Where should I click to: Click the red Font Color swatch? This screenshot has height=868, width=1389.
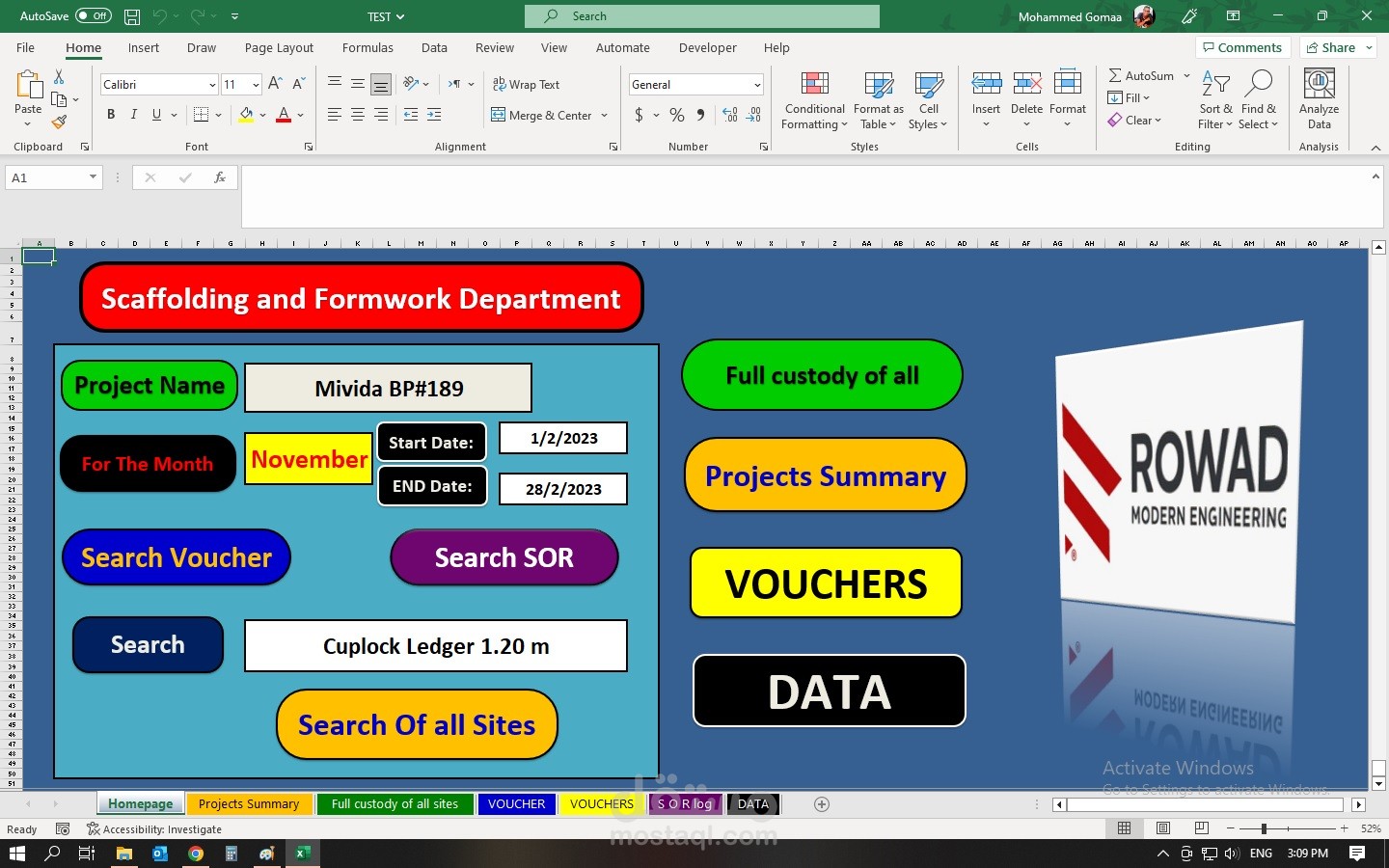(284, 115)
